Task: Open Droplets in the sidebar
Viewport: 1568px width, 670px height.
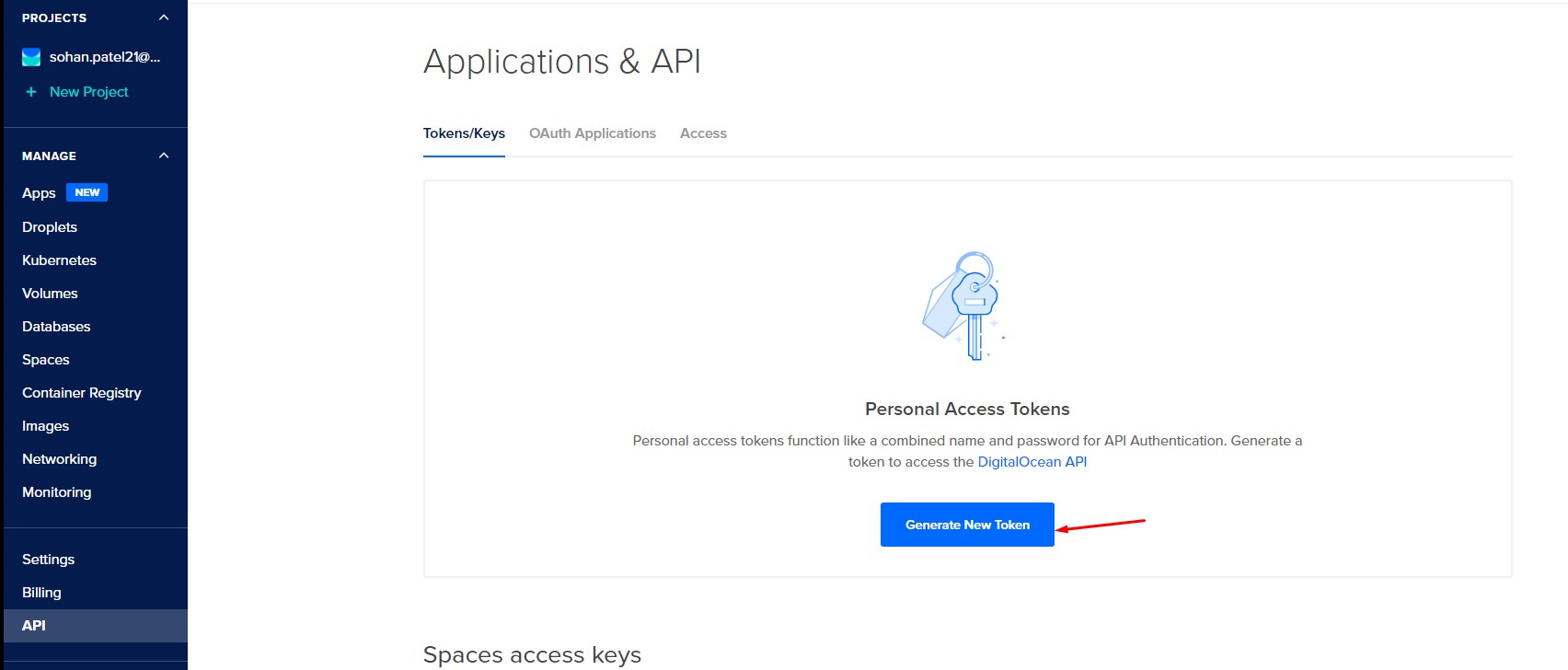Action: tap(50, 227)
